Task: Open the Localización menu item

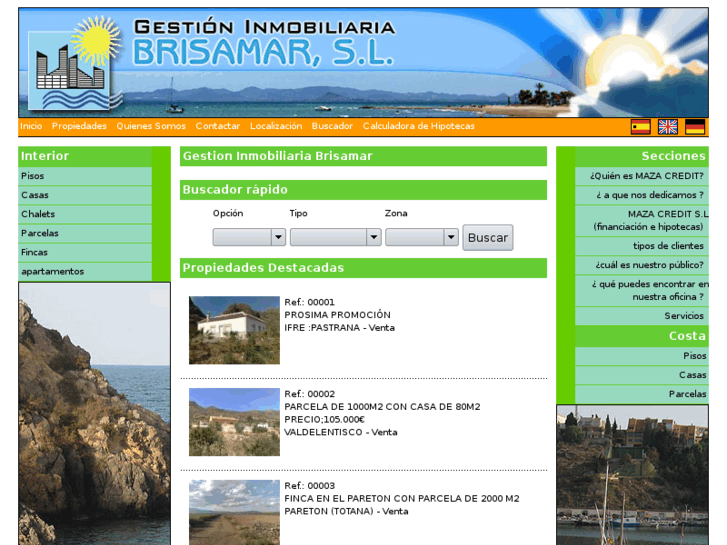Action: coord(276,126)
